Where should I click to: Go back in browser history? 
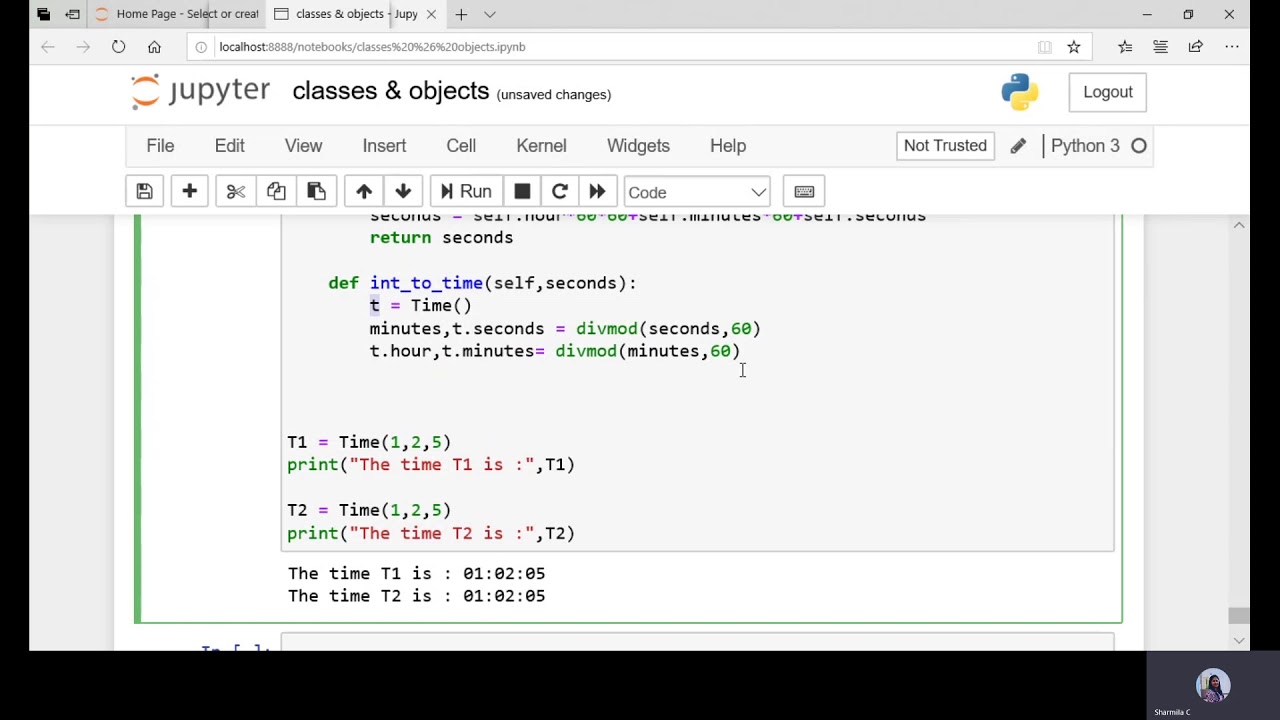(x=47, y=47)
